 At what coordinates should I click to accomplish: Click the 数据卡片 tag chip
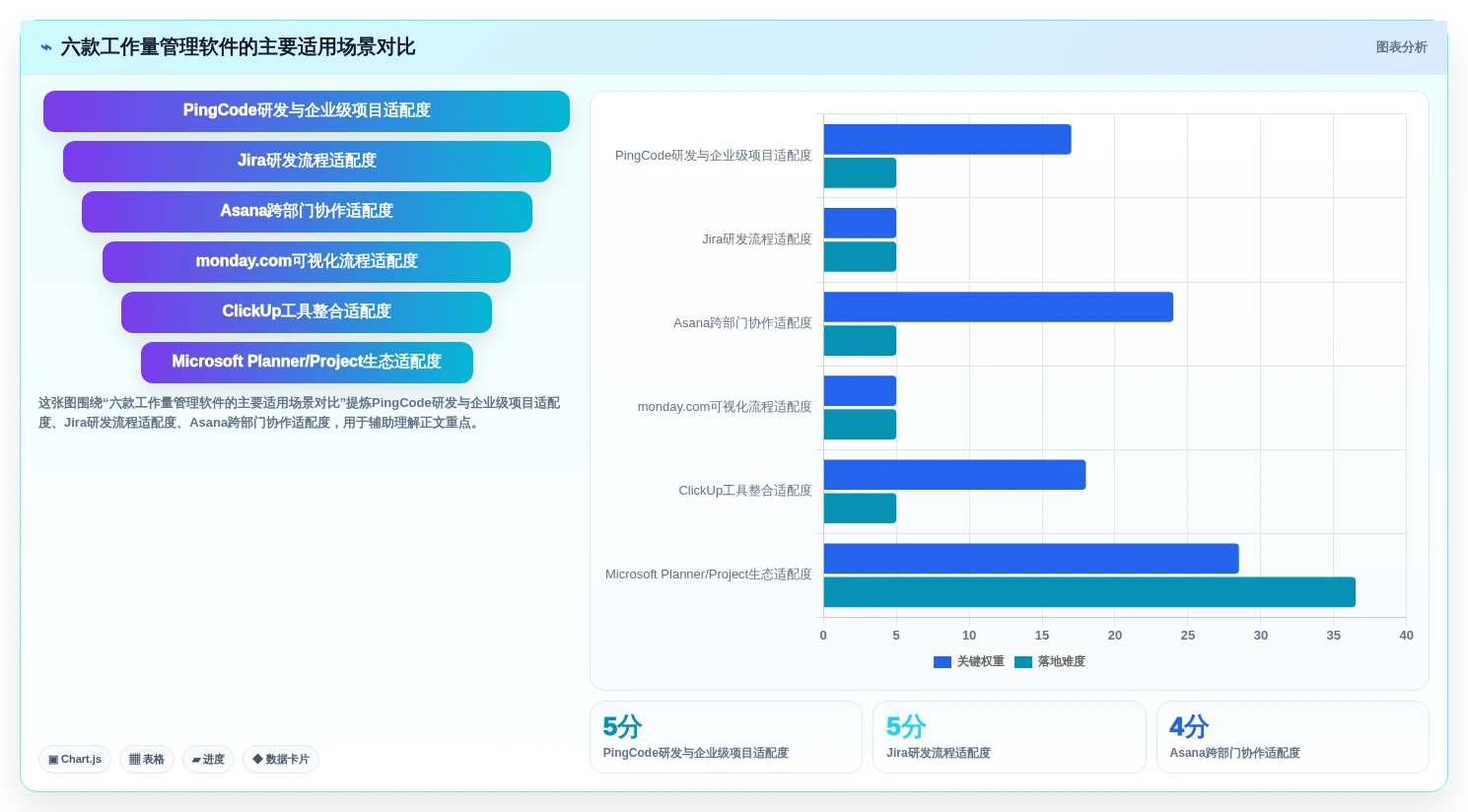pos(281,760)
